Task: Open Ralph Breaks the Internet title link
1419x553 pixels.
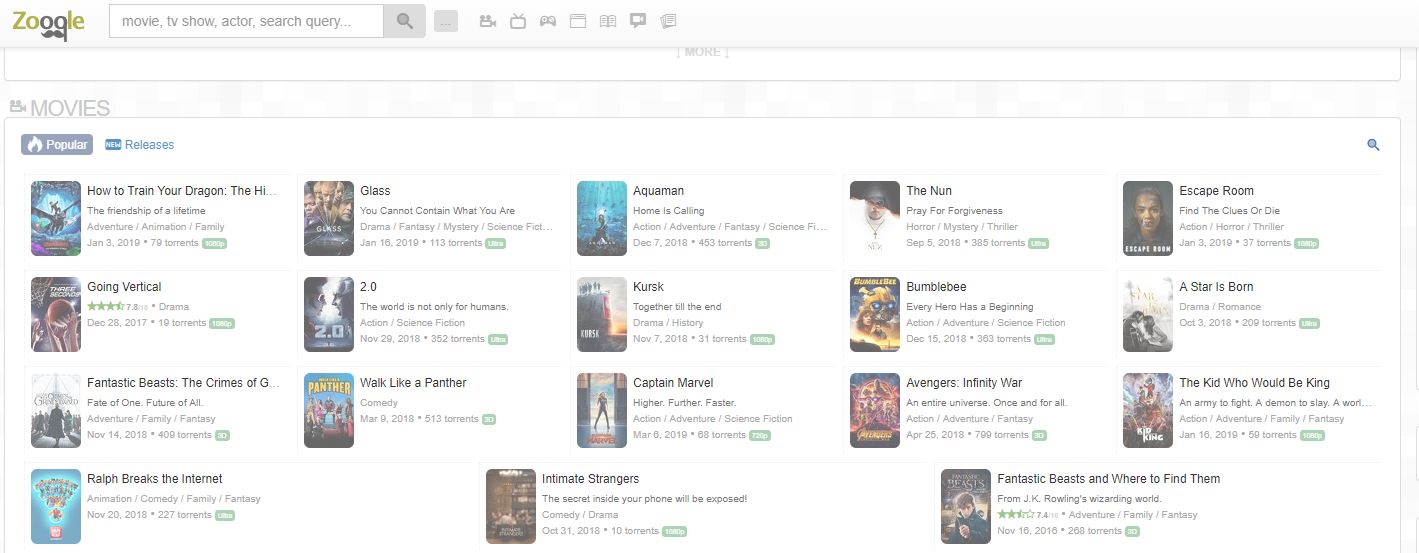Action: (155, 479)
